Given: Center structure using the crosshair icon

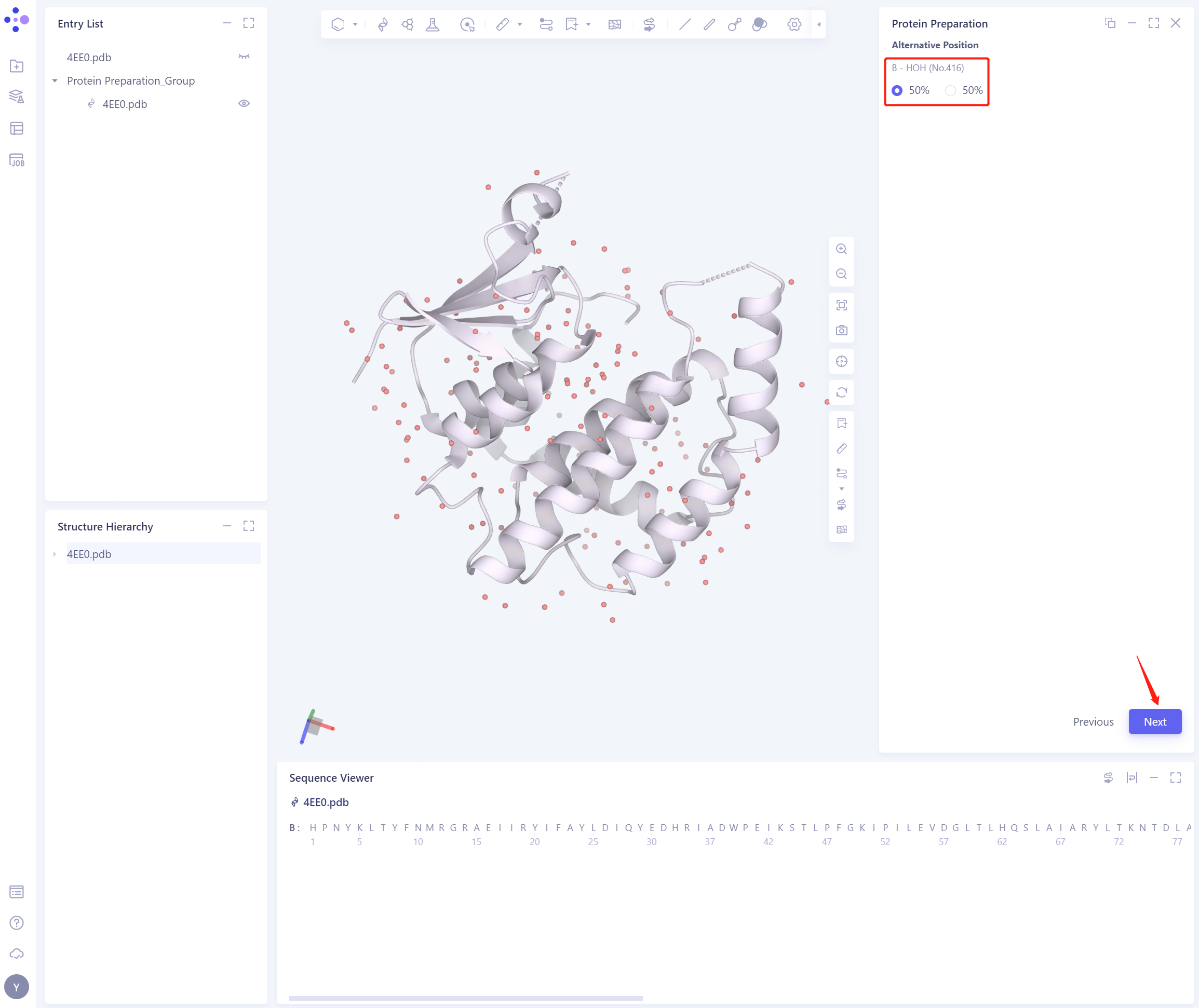Looking at the screenshot, I should (x=841, y=361).
